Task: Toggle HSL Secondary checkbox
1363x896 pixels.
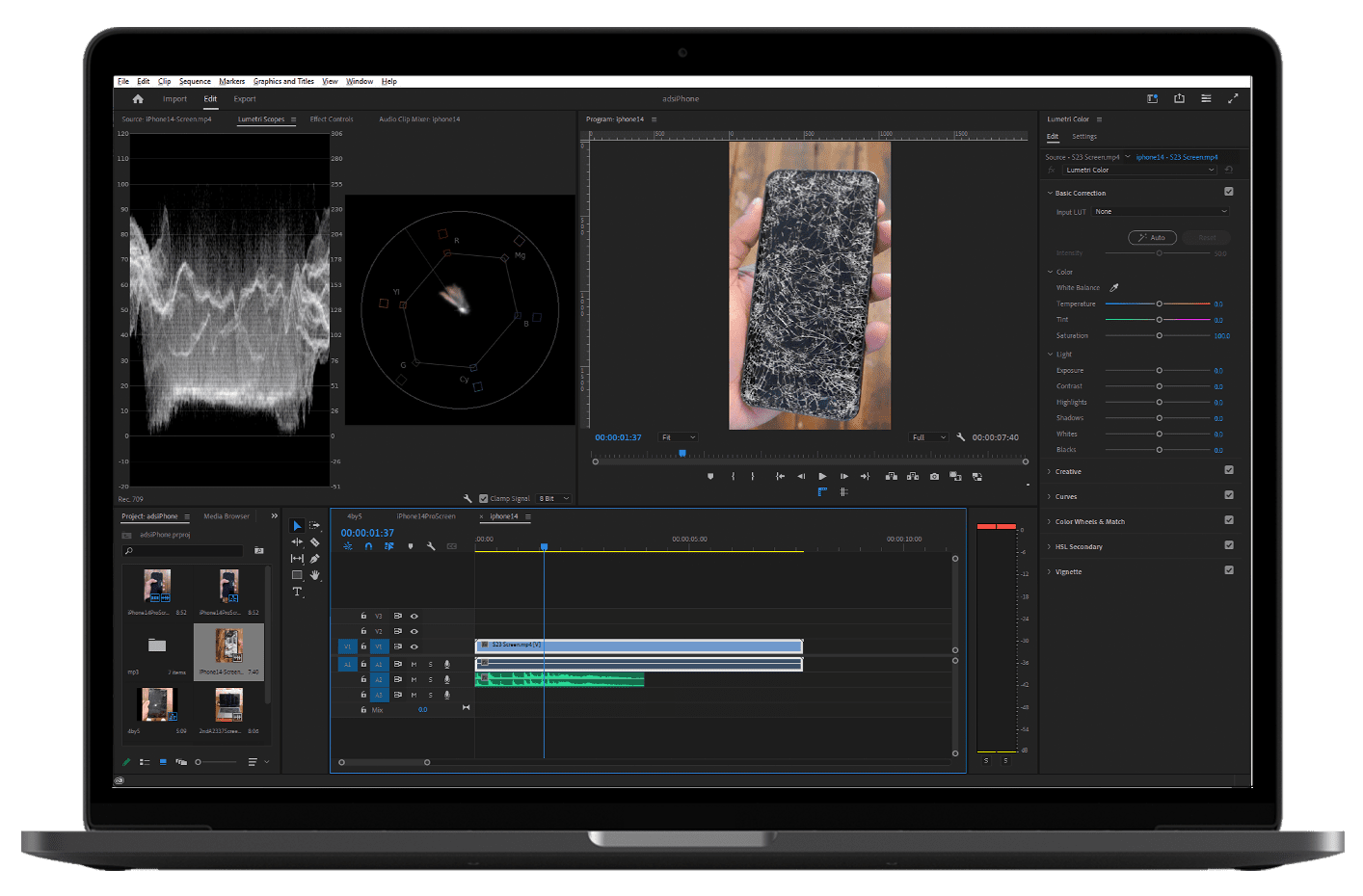Action: (1229, 545)
